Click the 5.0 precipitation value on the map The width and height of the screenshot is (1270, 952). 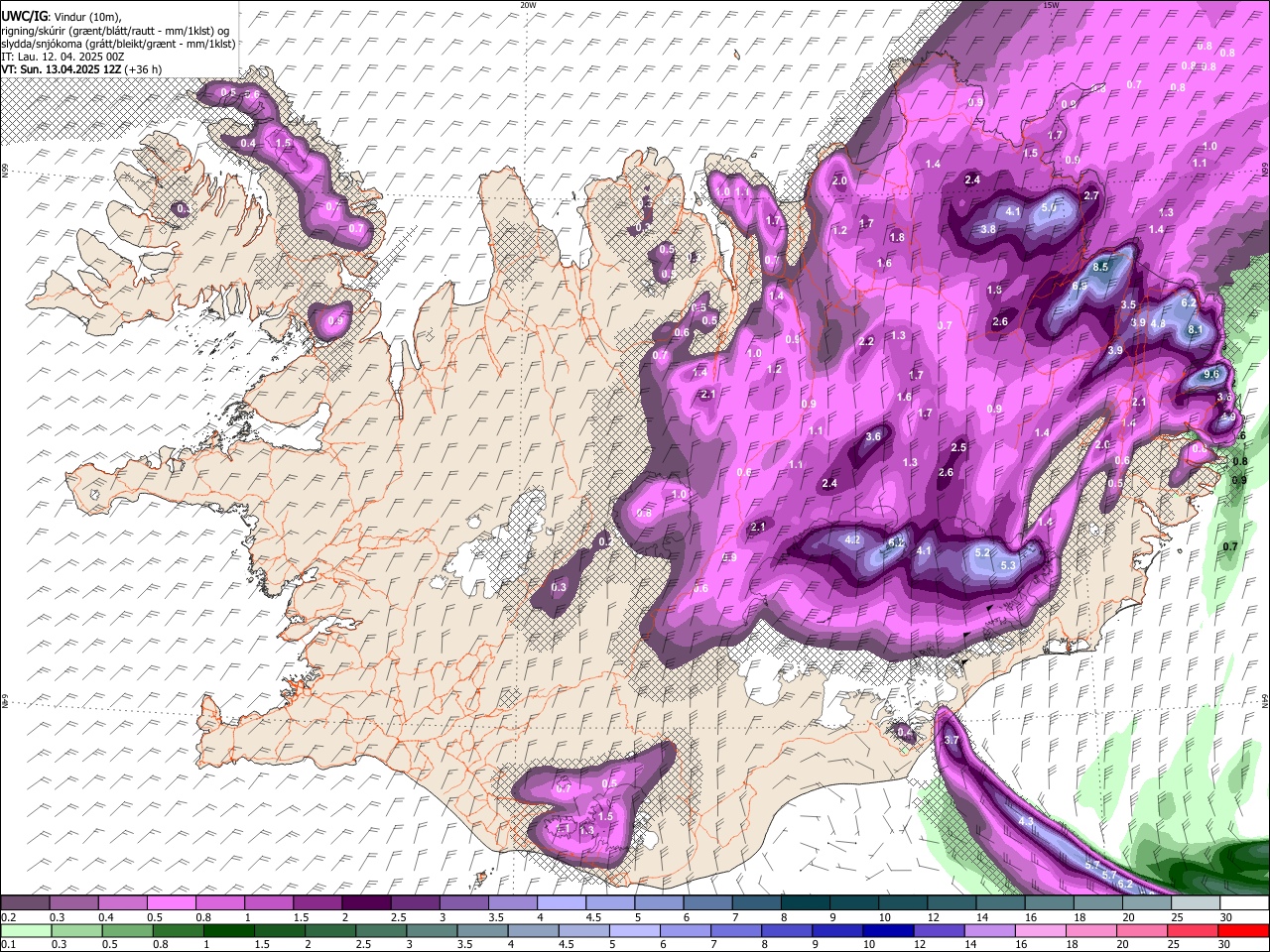pyautogui.click(x=1050, y=207)
